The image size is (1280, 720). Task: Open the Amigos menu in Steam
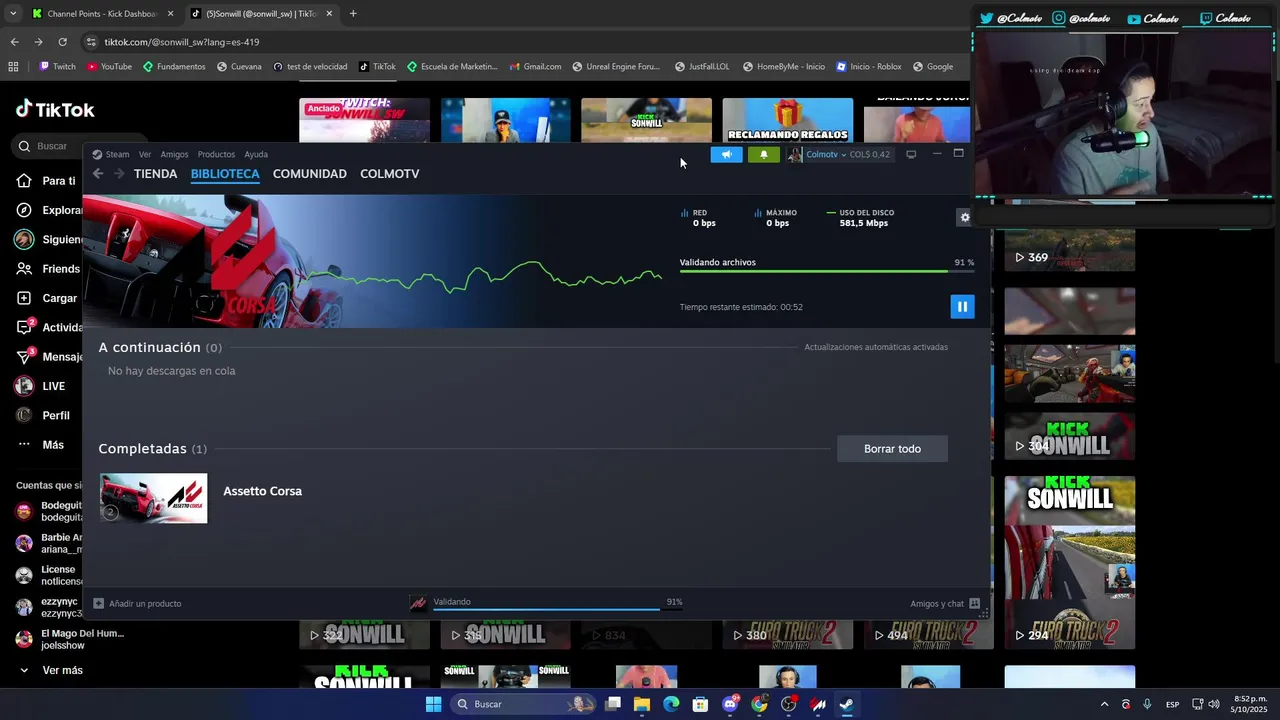click(174, 154)
